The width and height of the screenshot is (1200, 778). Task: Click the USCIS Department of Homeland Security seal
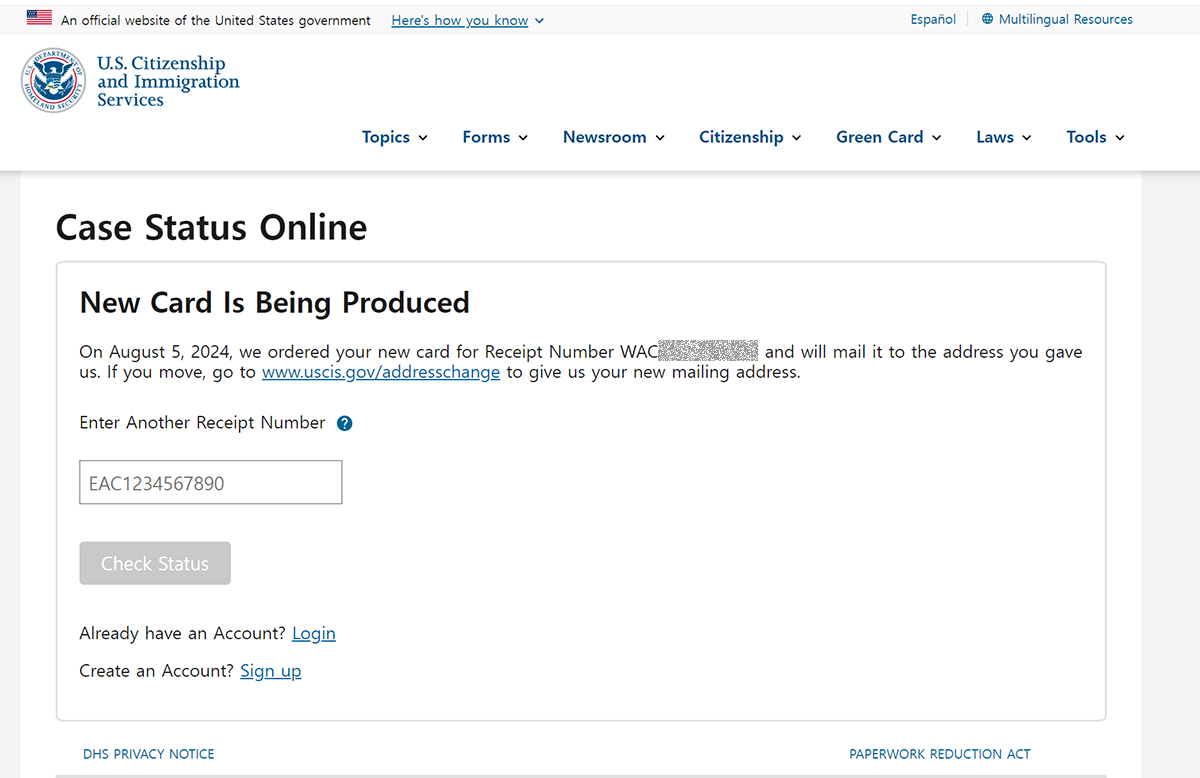click(x=54, y=81)
